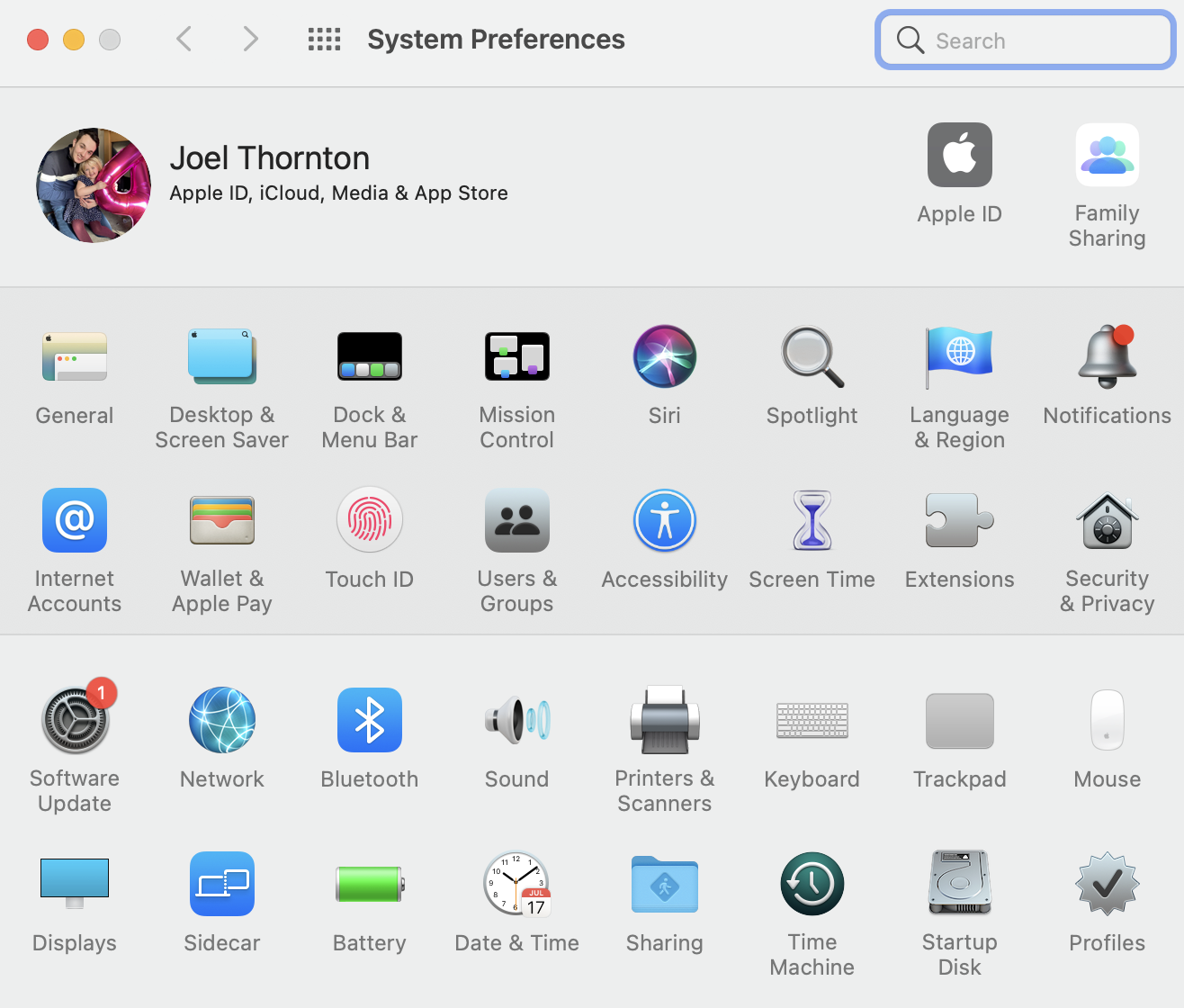Open Extensions preferences
The image size is (1184, 1008).
click(x=960, y=520)
